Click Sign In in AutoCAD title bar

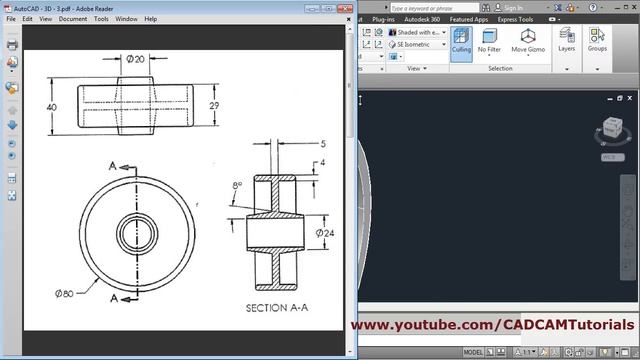pos(513,8)
